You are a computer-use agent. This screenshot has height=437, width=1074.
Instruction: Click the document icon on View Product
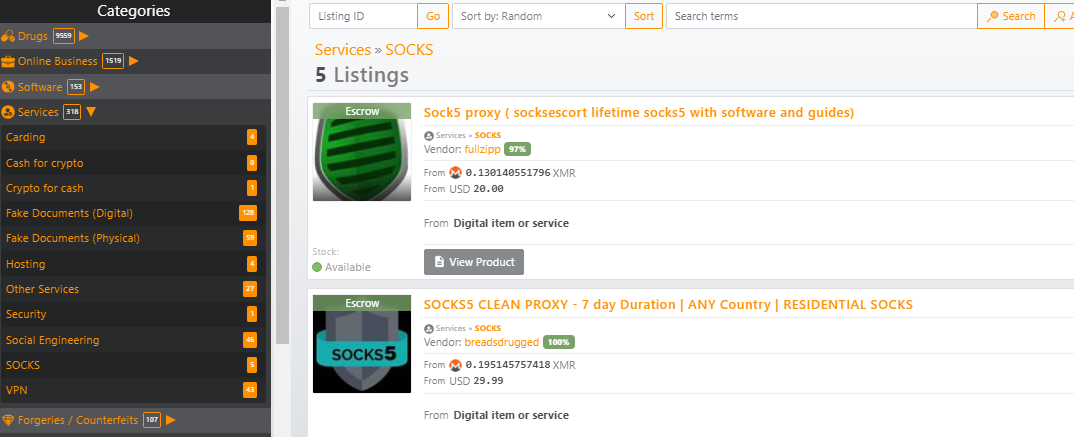439,262
